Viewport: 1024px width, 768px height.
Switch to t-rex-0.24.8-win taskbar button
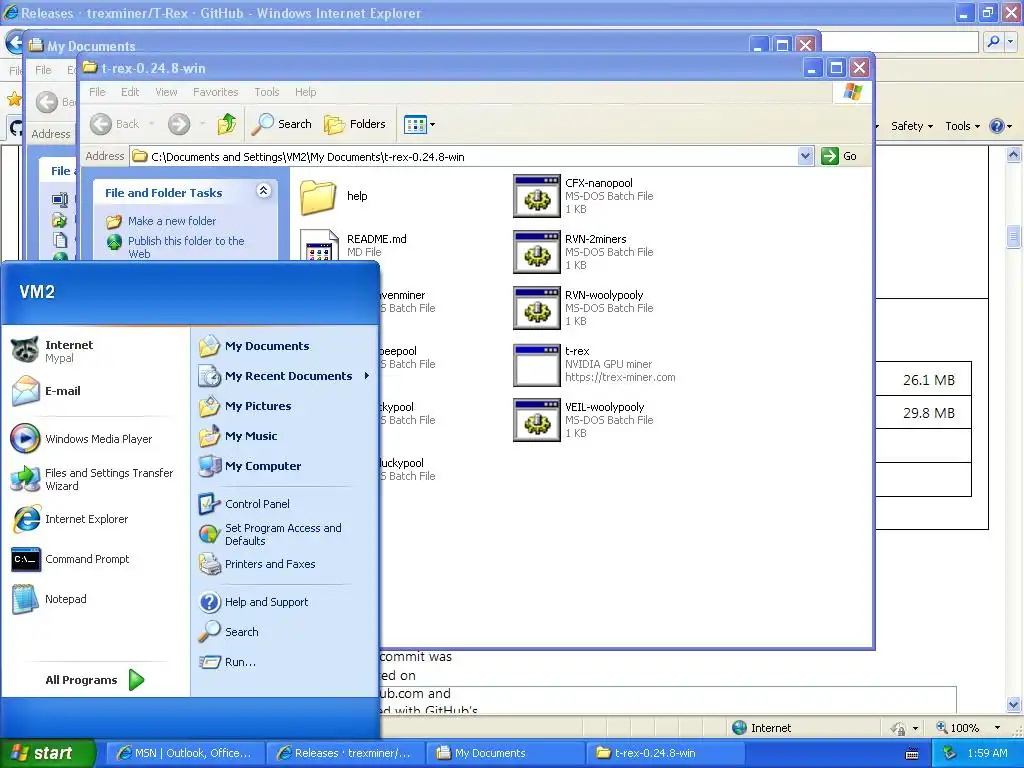(665, 753)
